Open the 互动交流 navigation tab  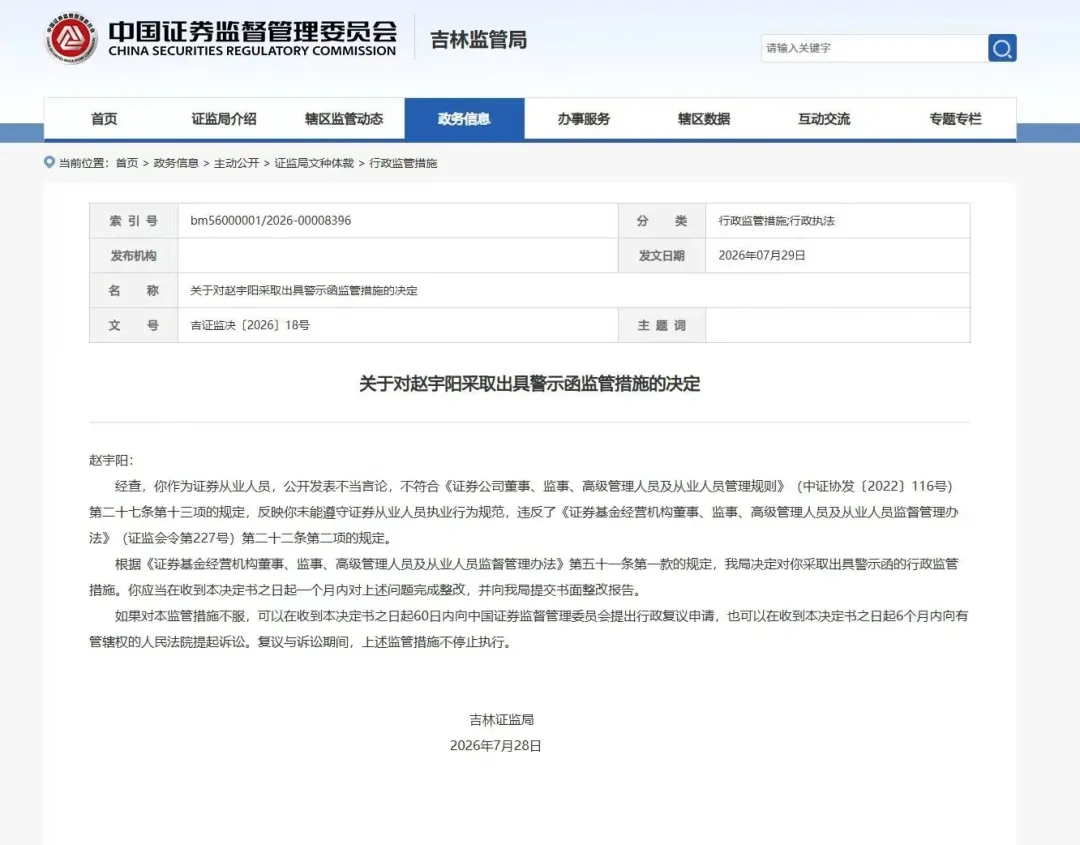coord(824,119)
